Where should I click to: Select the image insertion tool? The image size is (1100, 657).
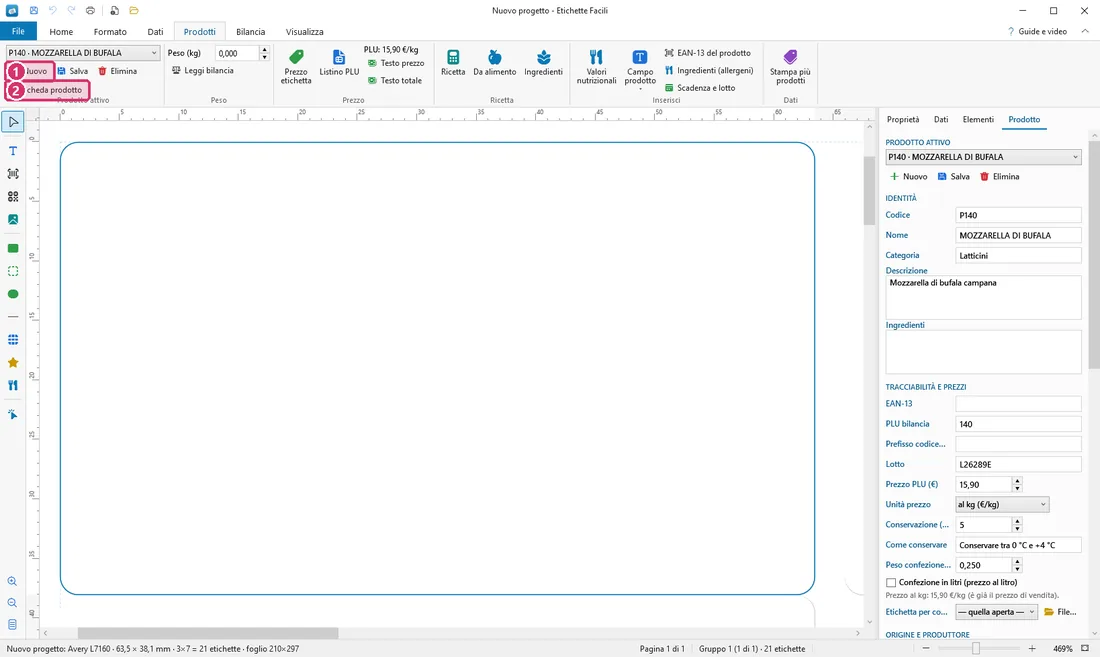coord(13,219)
